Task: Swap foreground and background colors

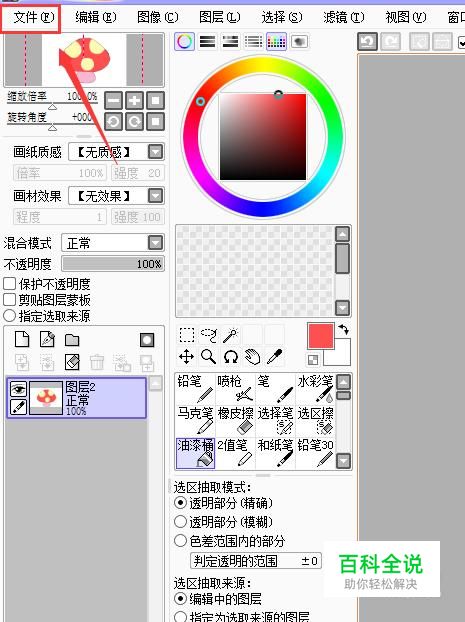Action: 343,329
